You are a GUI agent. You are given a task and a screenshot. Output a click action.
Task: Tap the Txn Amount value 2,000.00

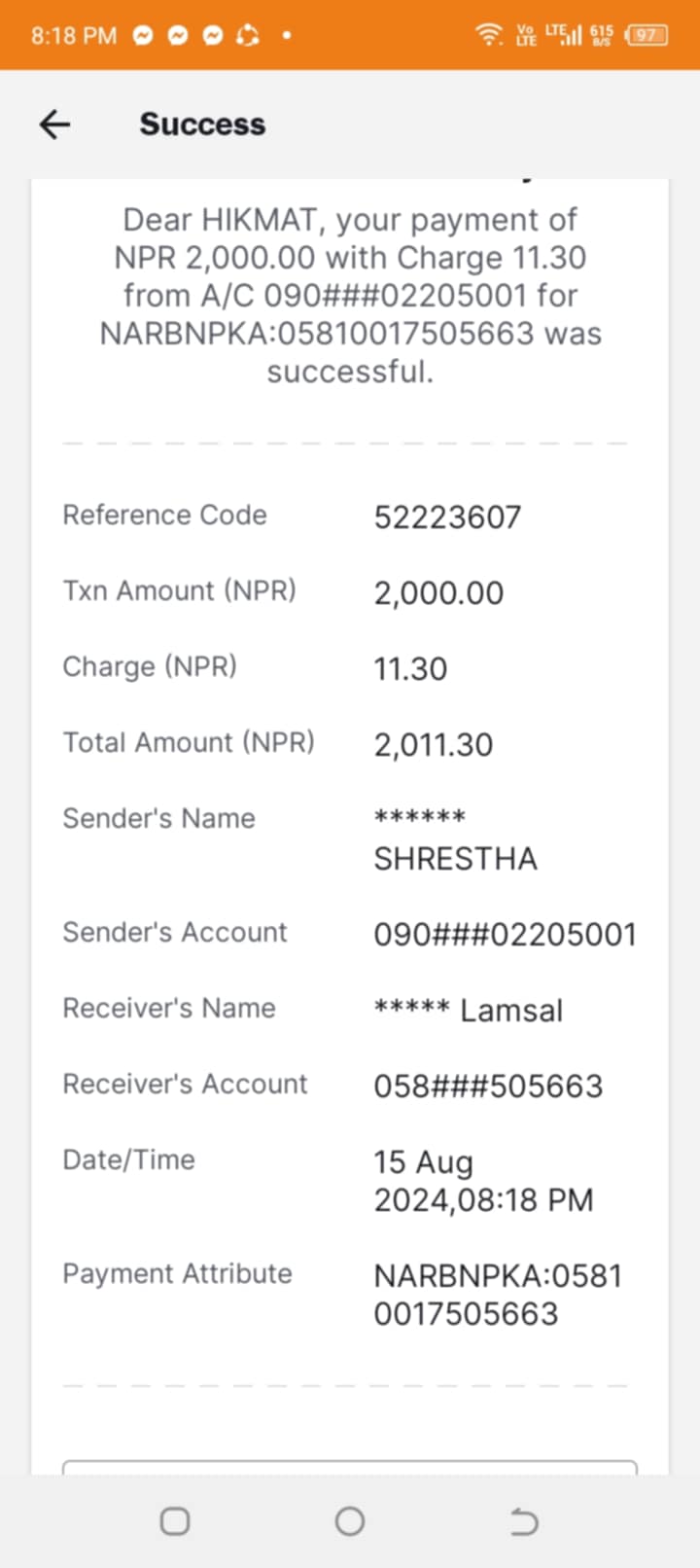tap(438, 593)
